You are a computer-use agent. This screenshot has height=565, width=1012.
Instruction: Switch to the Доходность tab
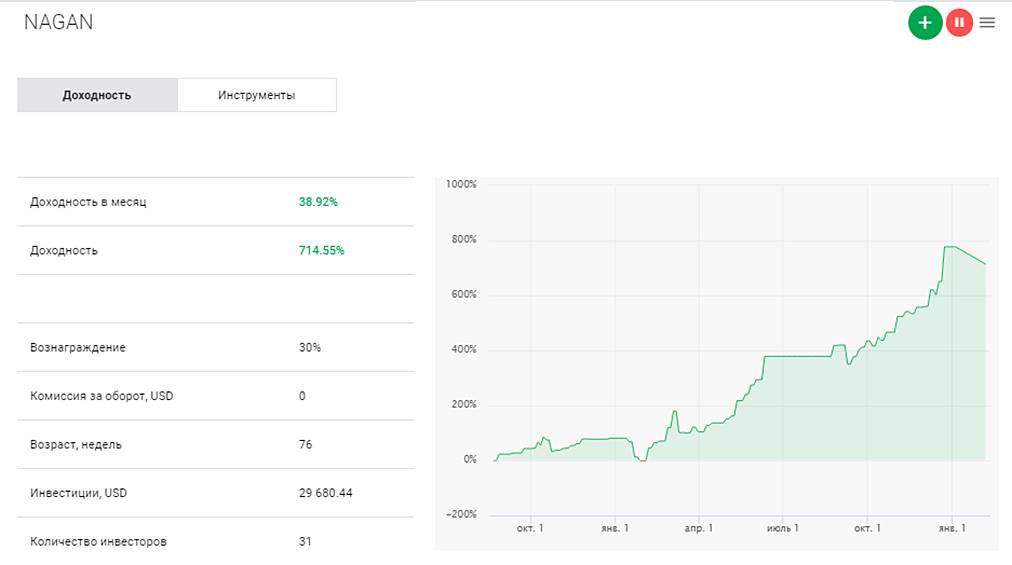[97, 95]
